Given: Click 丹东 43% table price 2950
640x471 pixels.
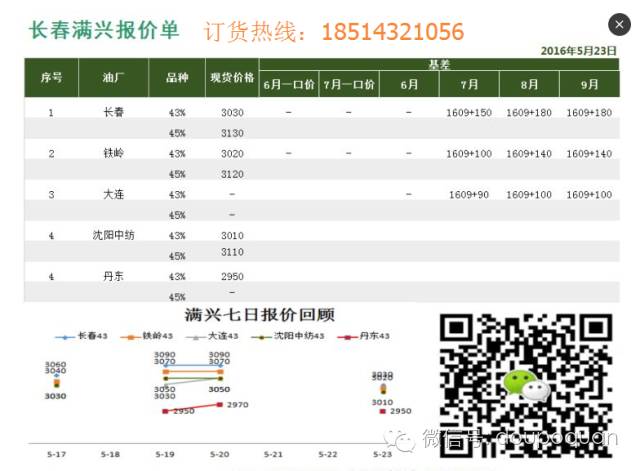Looking at the screenshot, I should pyautogui.click(x=232, y=277).
